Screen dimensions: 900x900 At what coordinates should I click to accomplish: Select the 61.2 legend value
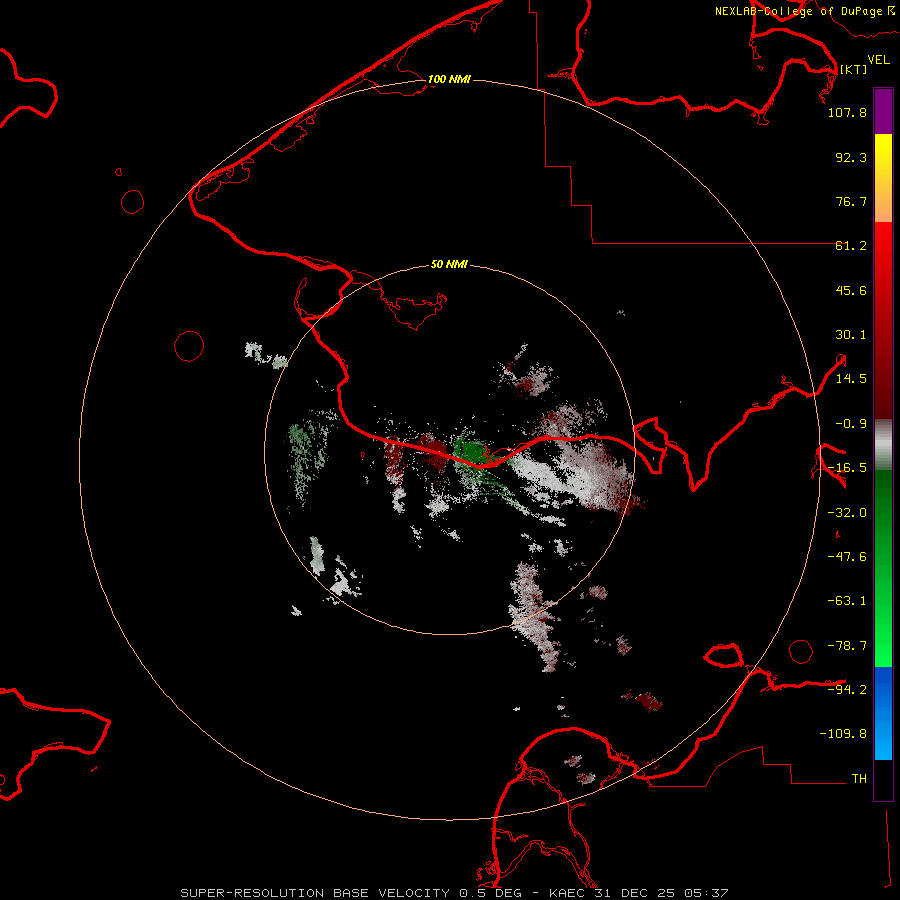(x=851, y=246)
